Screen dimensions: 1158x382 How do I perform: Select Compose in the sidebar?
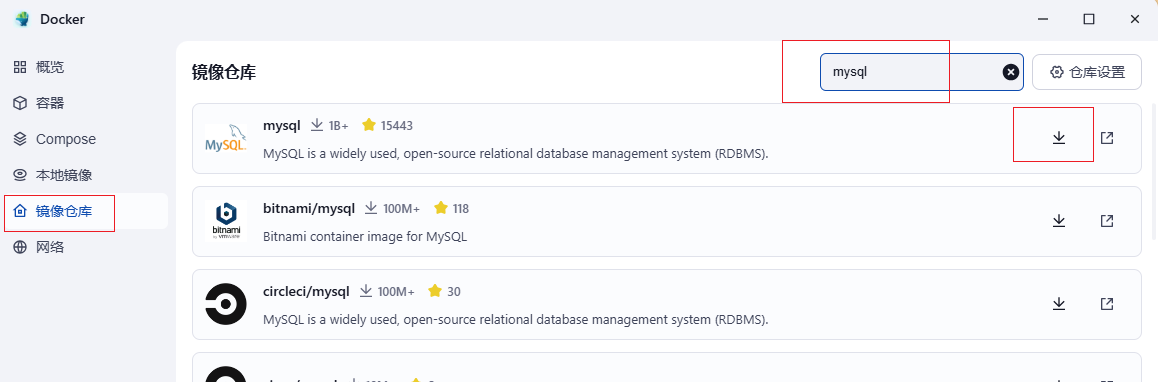tap(85, 139)
